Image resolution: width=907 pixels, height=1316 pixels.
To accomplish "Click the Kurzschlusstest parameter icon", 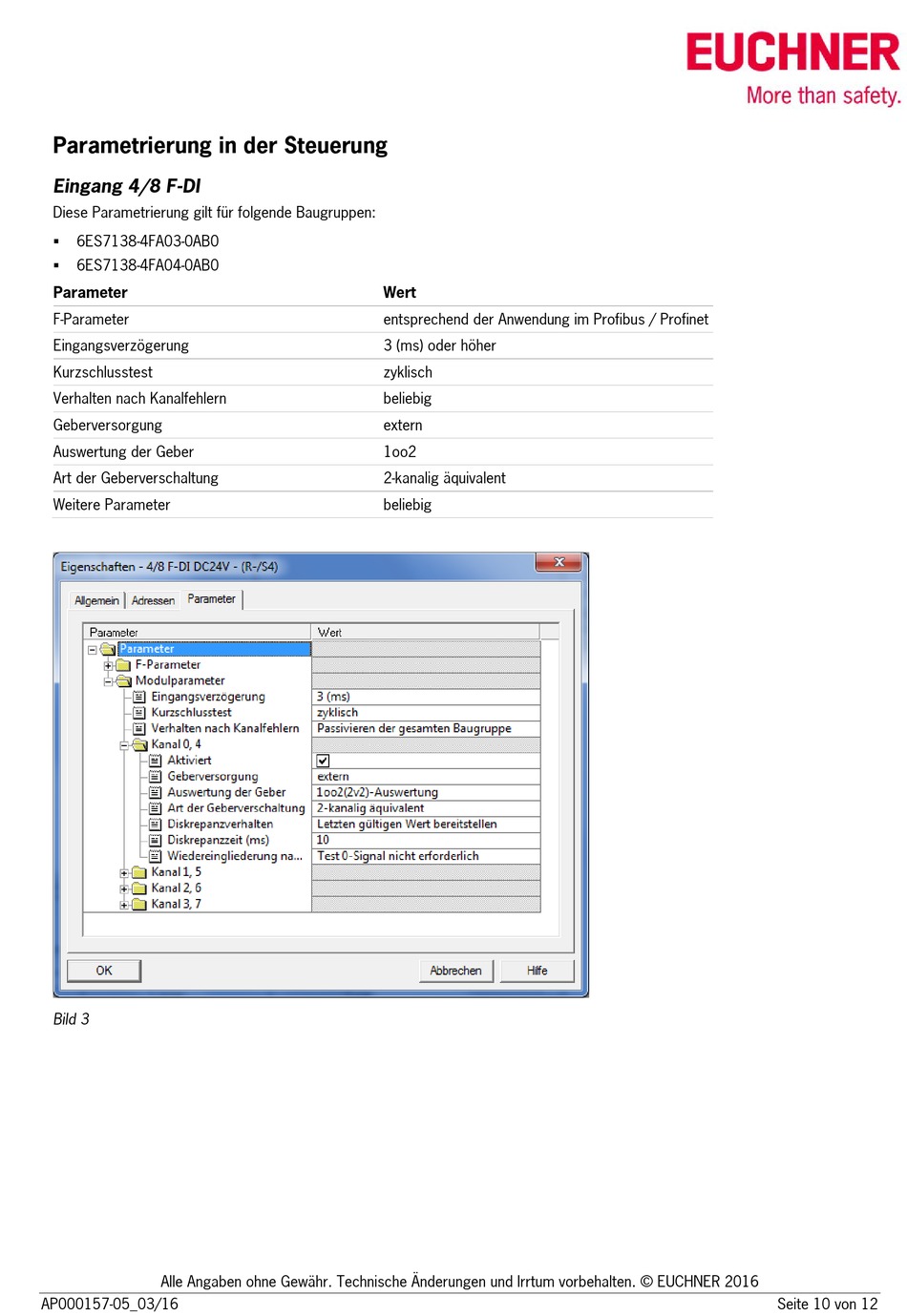I will (x=139, y=713).
